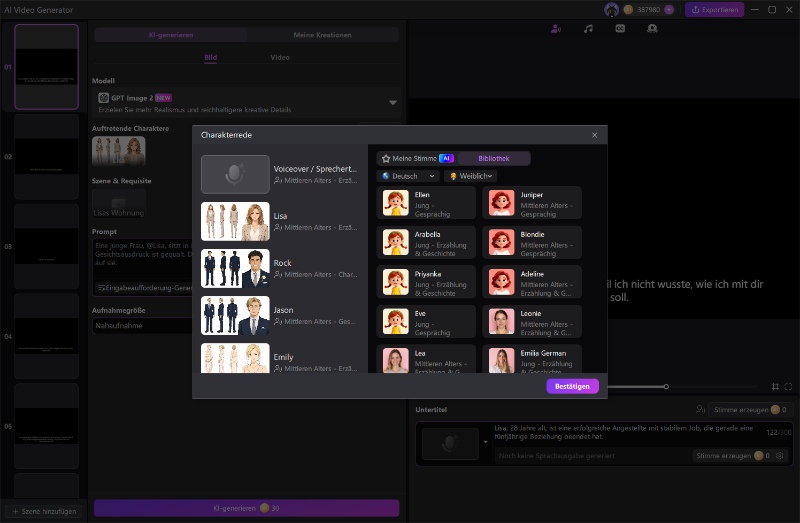800x523 pixels.
Task: Pick the Priyanka voice
Action: pyautogui.click(x=426, y=282)
